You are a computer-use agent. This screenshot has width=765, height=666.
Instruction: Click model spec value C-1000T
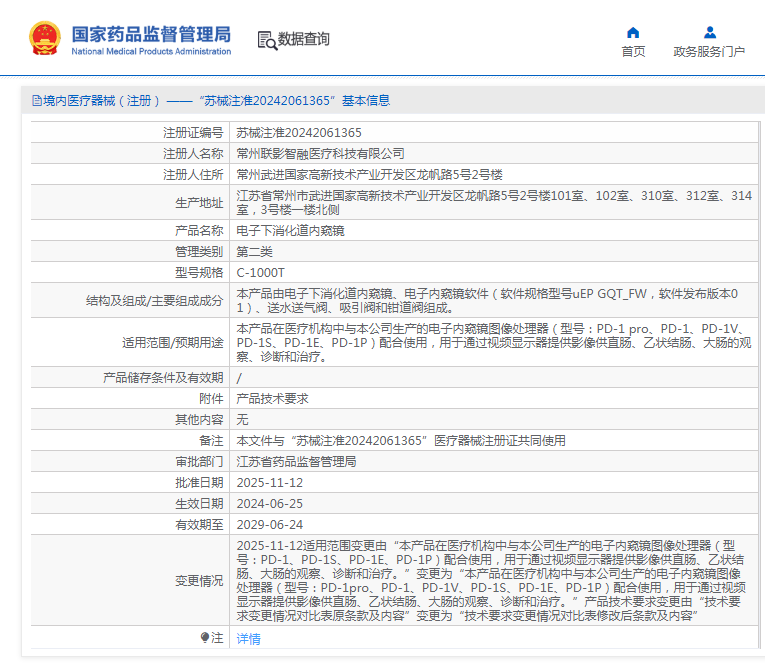260,272
